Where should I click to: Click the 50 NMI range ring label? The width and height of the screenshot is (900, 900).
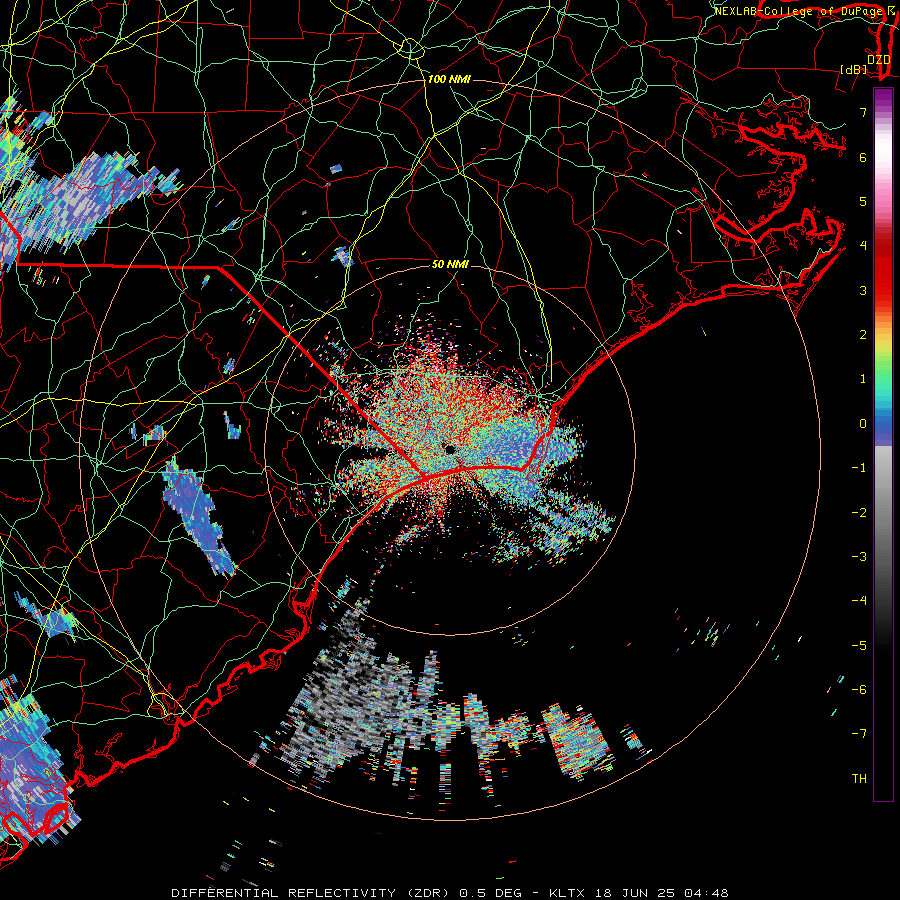tap(450, 264)
